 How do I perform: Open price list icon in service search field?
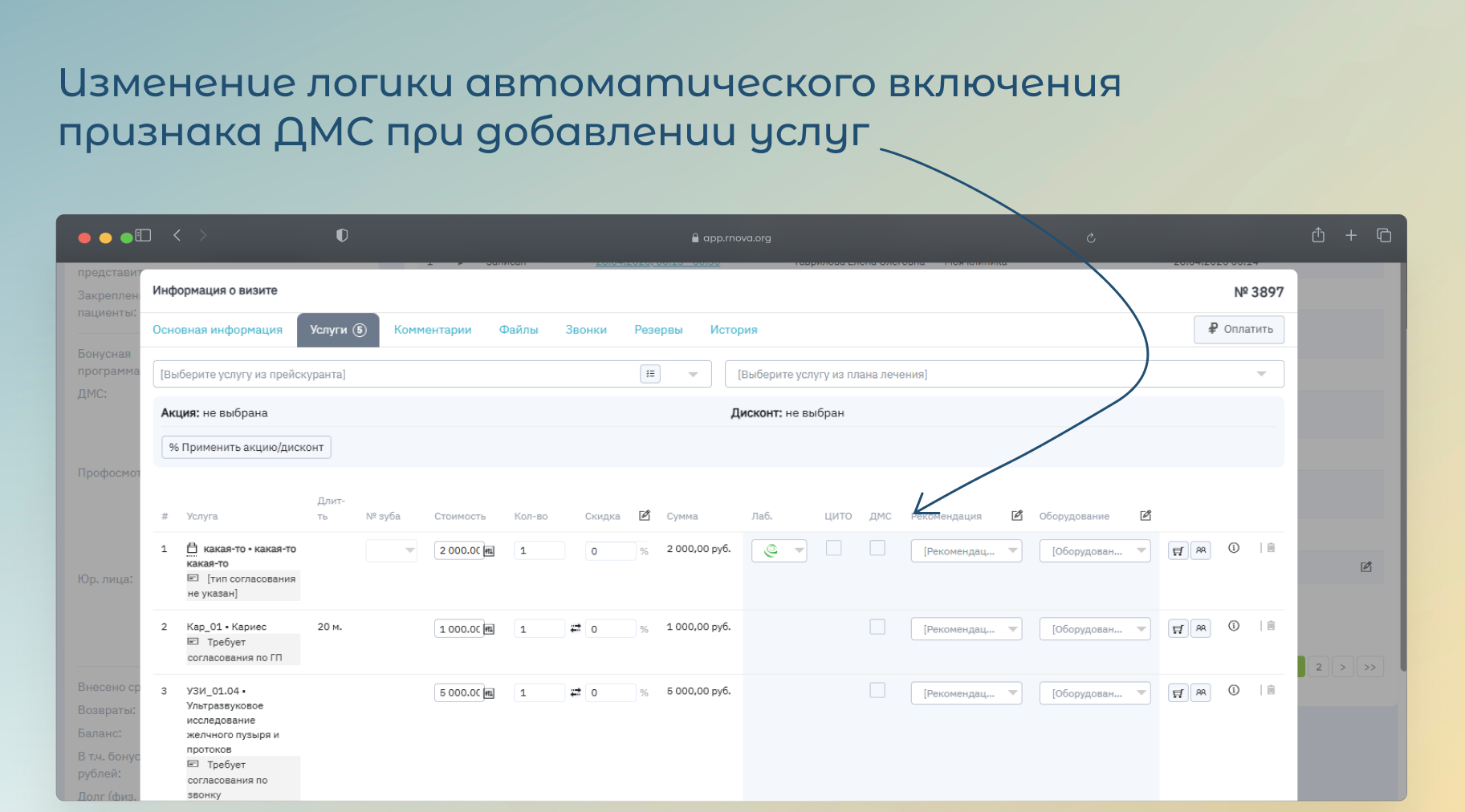[650, 374]
